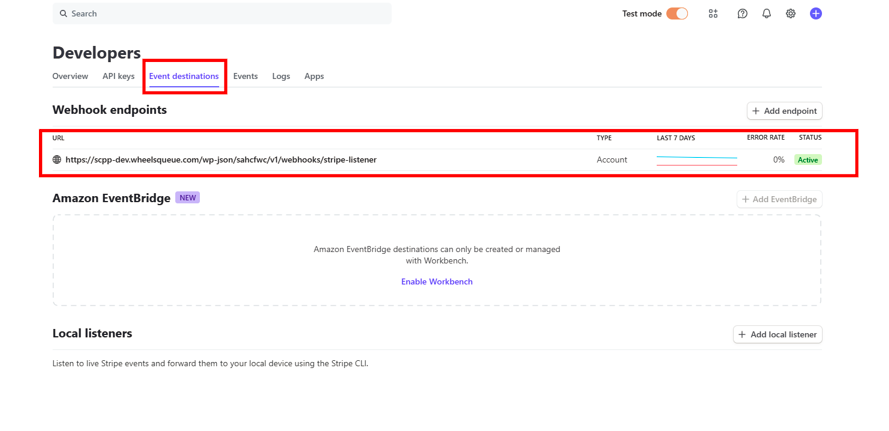Click the 0% error rate value
The width and height of the screenshot is (889, 431).
click(778, 160)
